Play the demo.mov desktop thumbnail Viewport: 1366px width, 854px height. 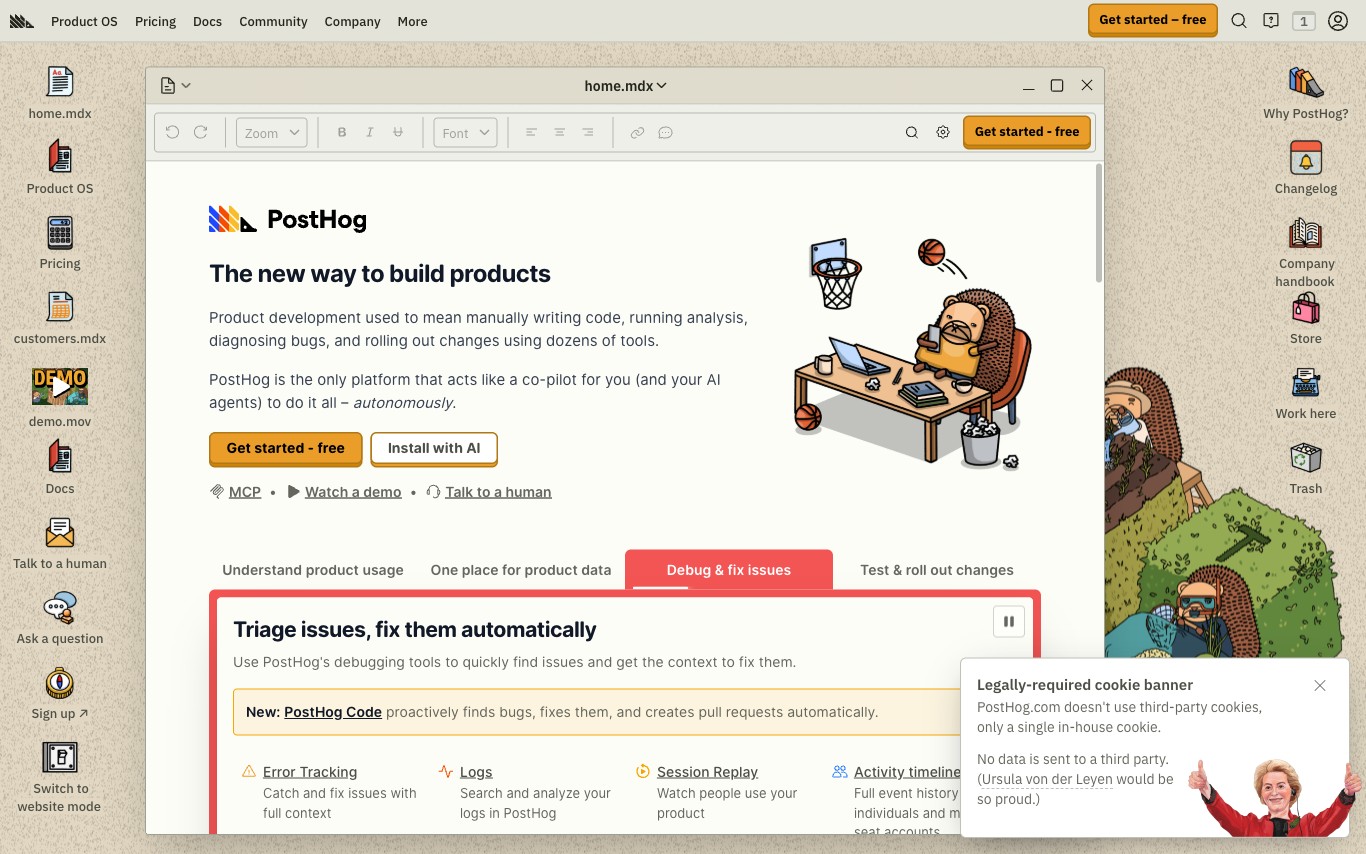pos(60,386)
